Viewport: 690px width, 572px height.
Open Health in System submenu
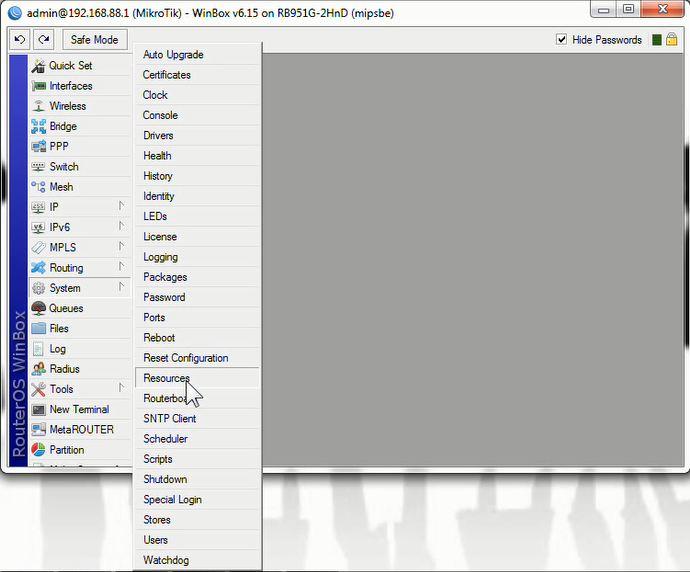[x=197, y=156]
